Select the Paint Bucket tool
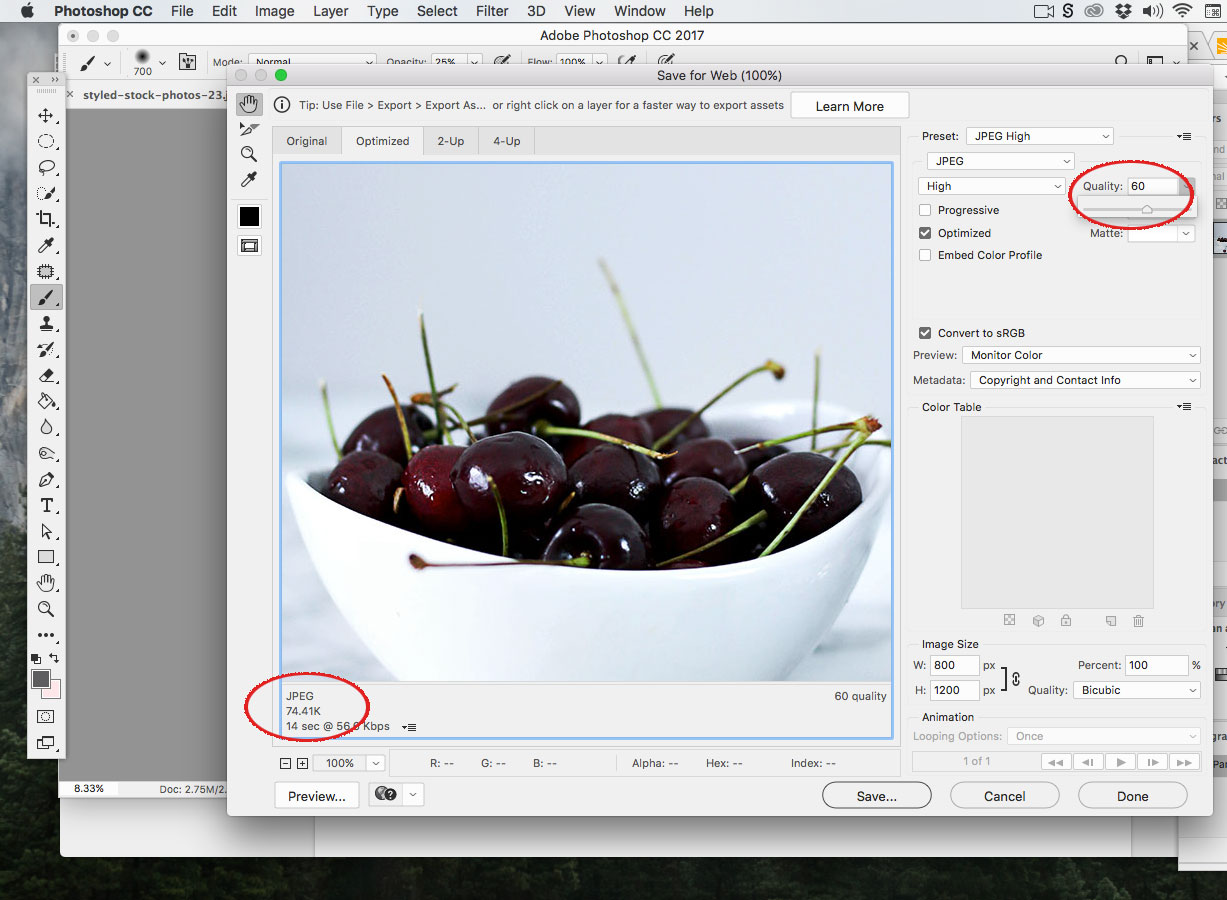Screen dimensions: 1227x900 [46, 401]
